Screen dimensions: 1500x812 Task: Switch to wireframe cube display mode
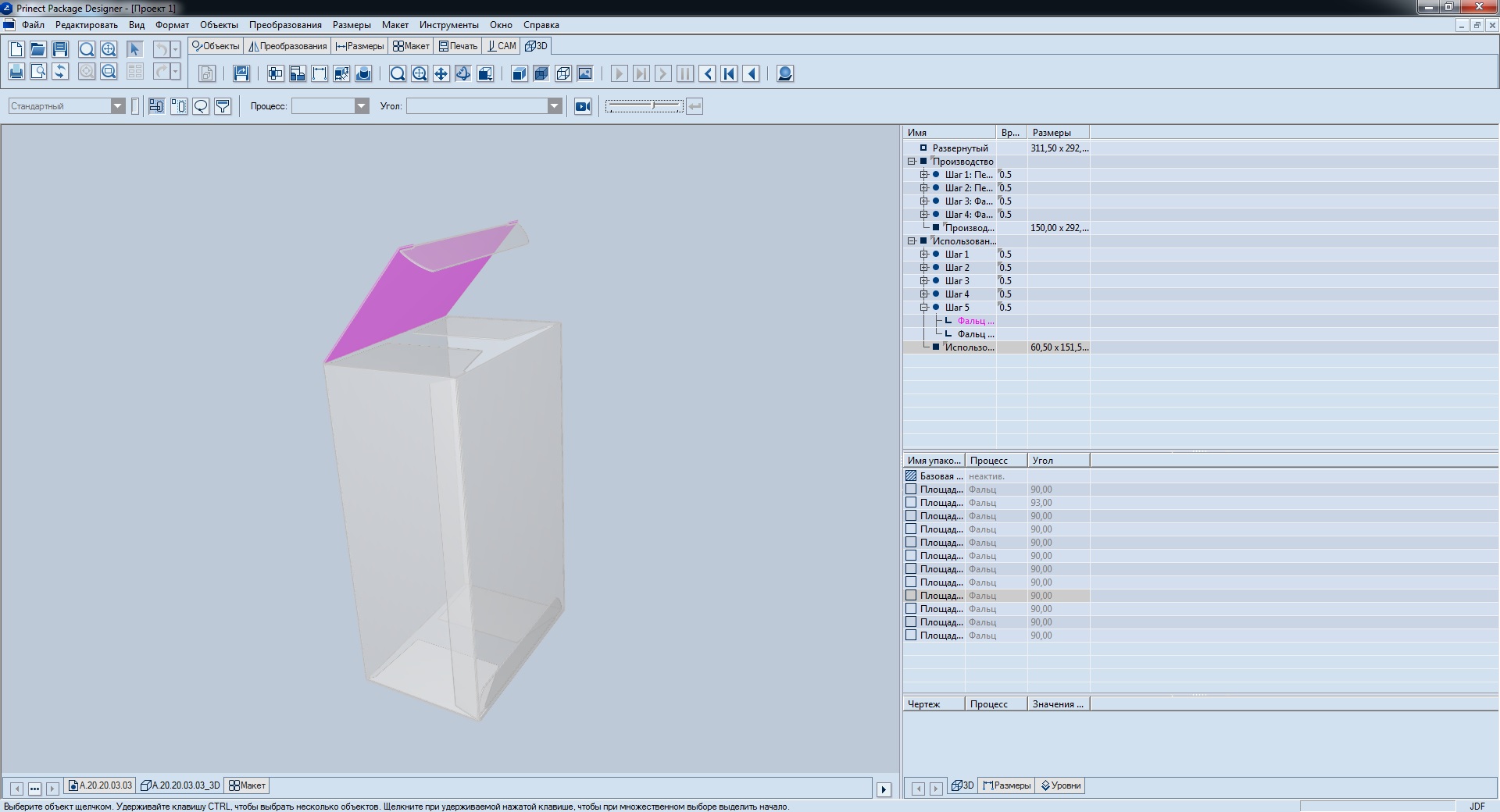tap(562, 73)
